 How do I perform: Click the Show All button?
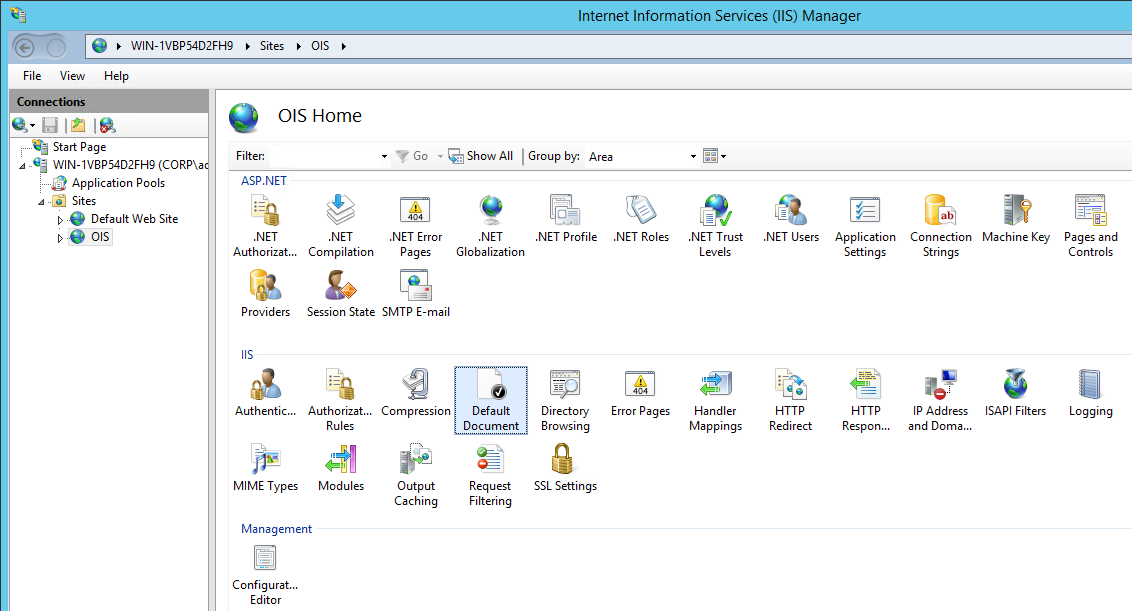(481, 156)
